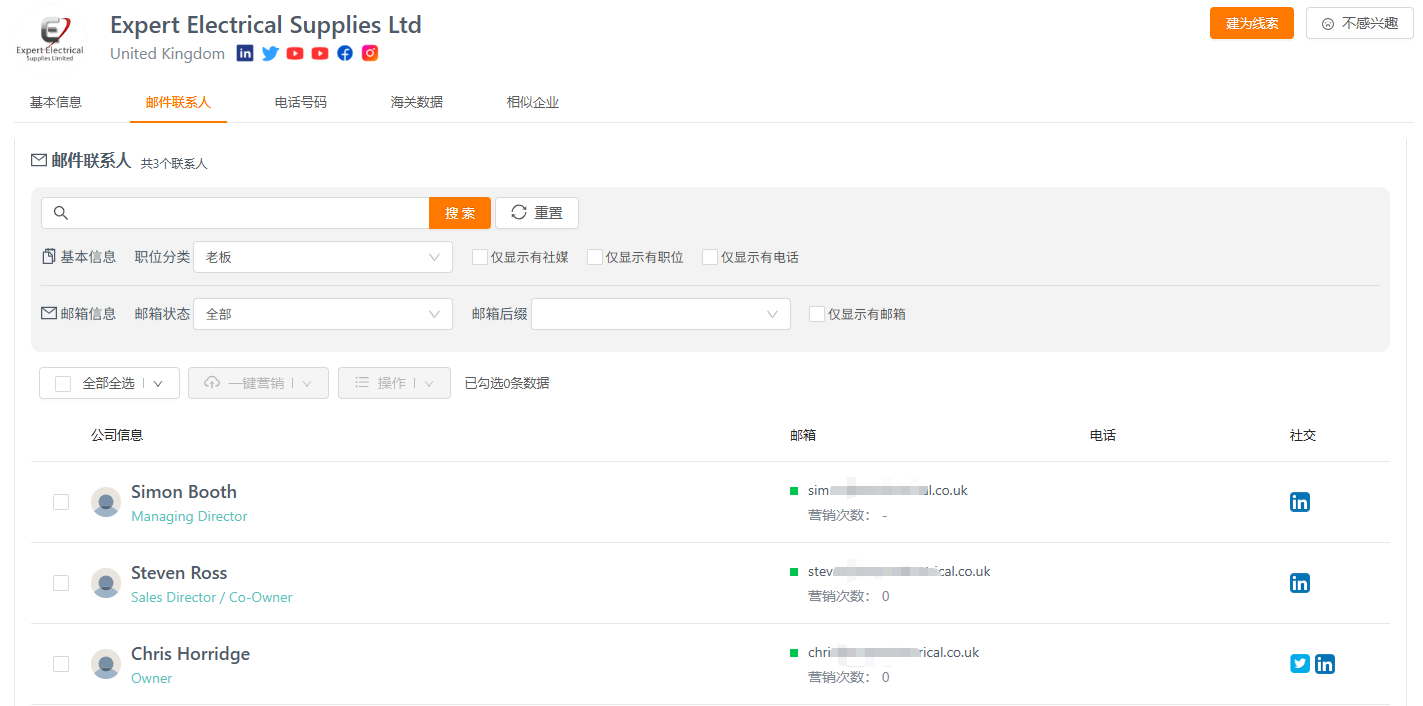Click the 不感兴趣 button
The height and width of the screenshot is (706, 1423).
(x=1359, y=23)
